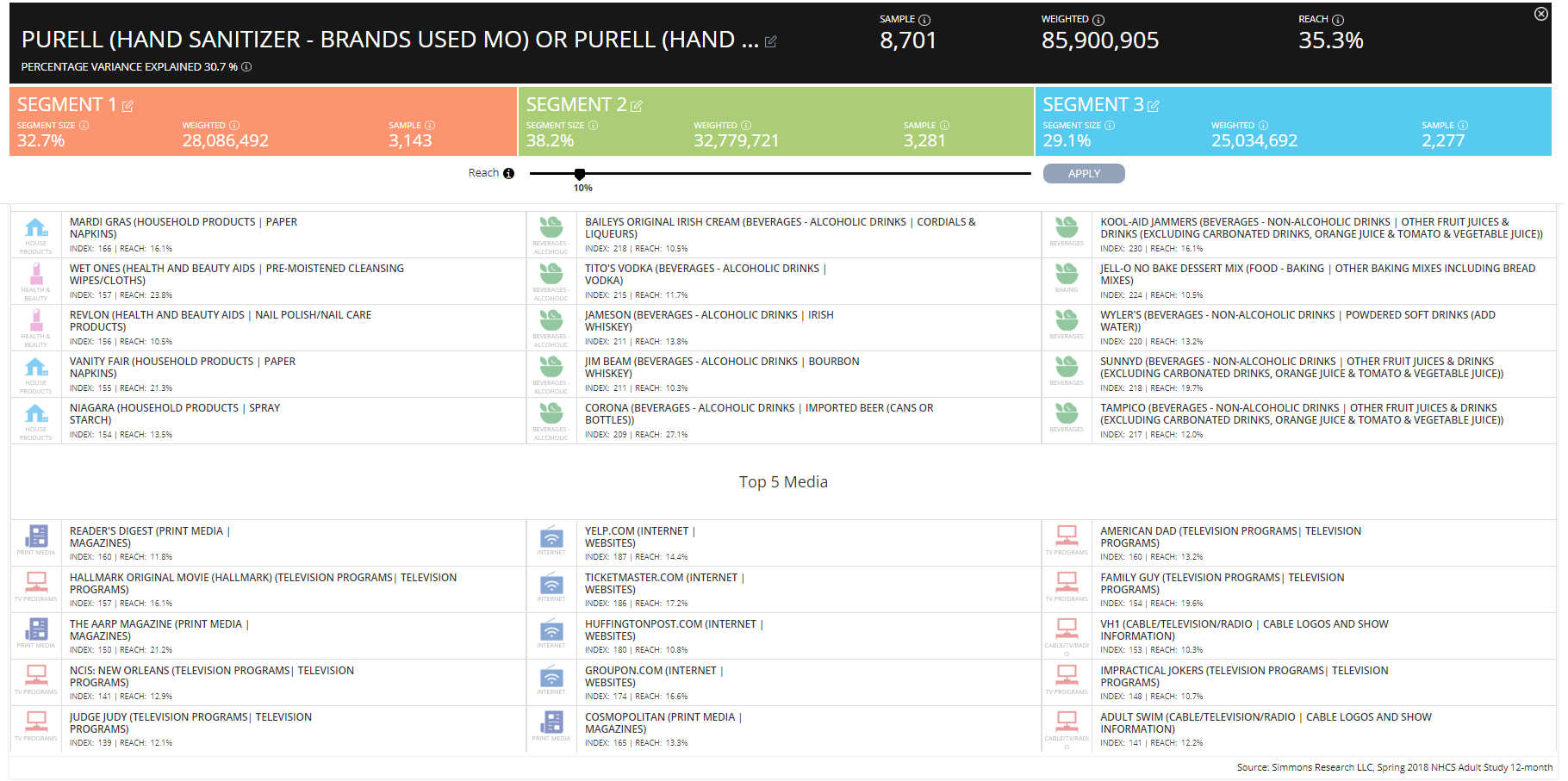Image resolution: width=1568 pixels, height=781 pixels.
Task: Click TV programs icon for American Dad
Action: click(1067, 536)
